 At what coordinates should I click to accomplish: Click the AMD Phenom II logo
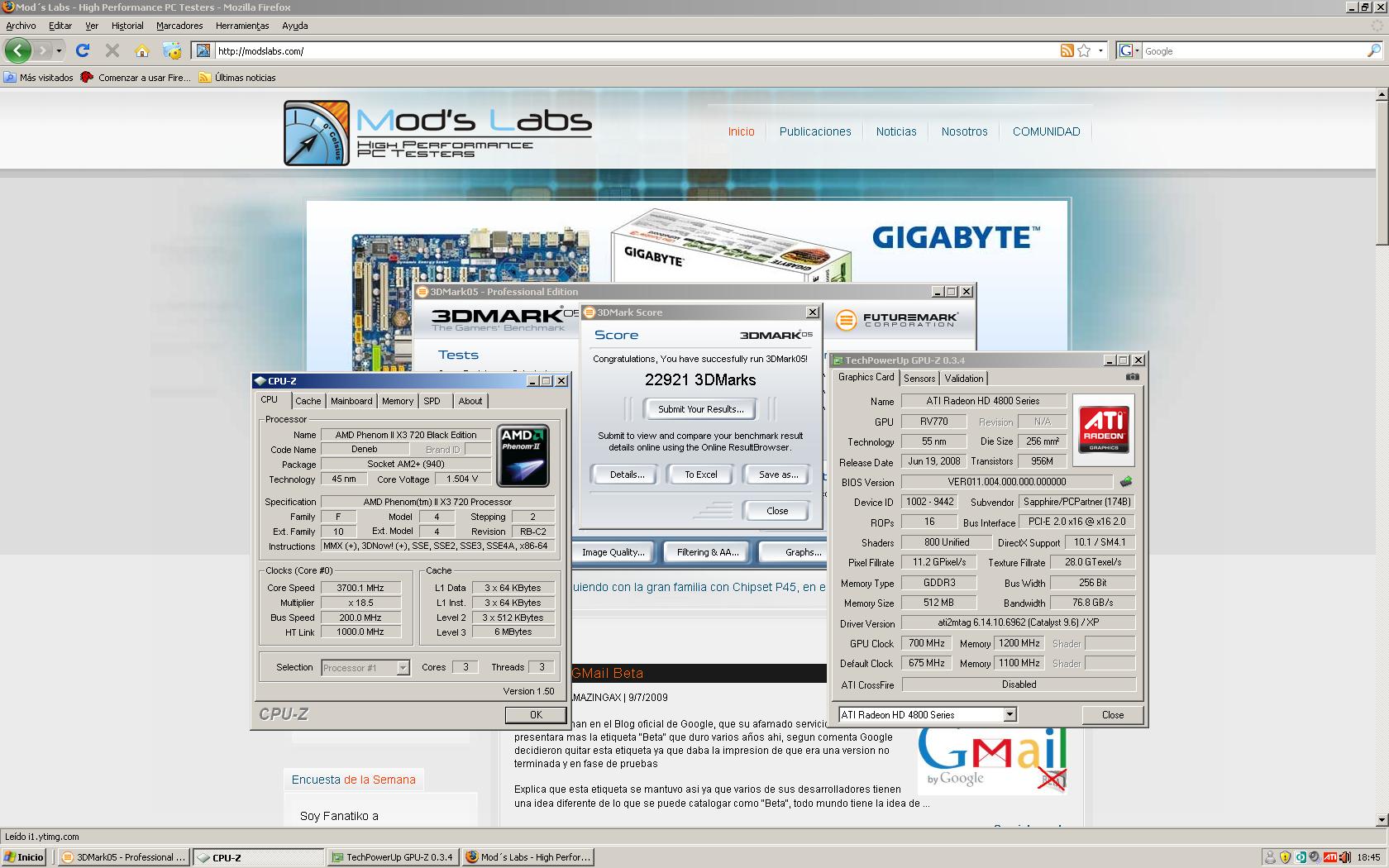[x=523, y=455]
